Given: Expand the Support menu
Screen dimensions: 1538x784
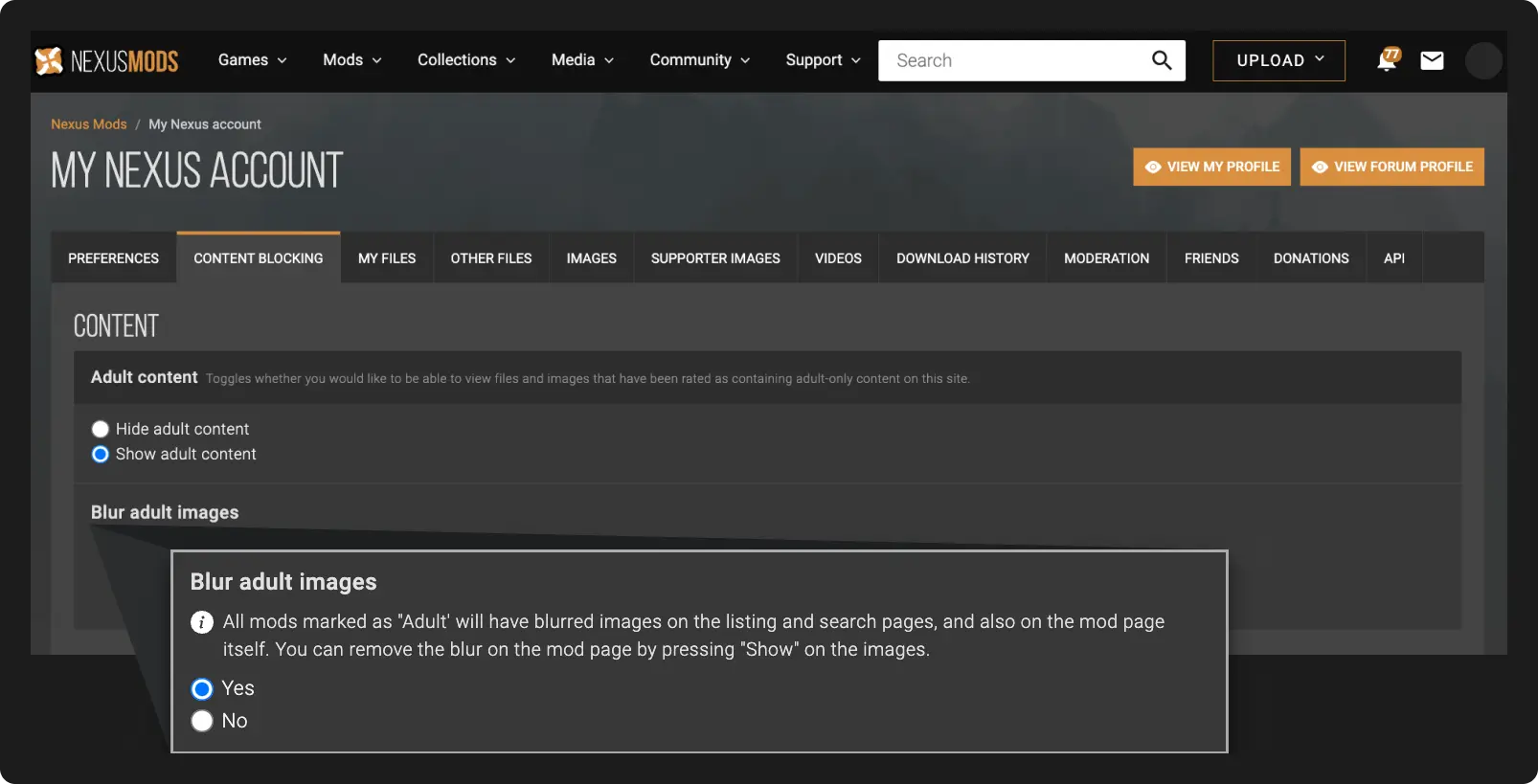Looking at the screenshot, I should 824,60.
